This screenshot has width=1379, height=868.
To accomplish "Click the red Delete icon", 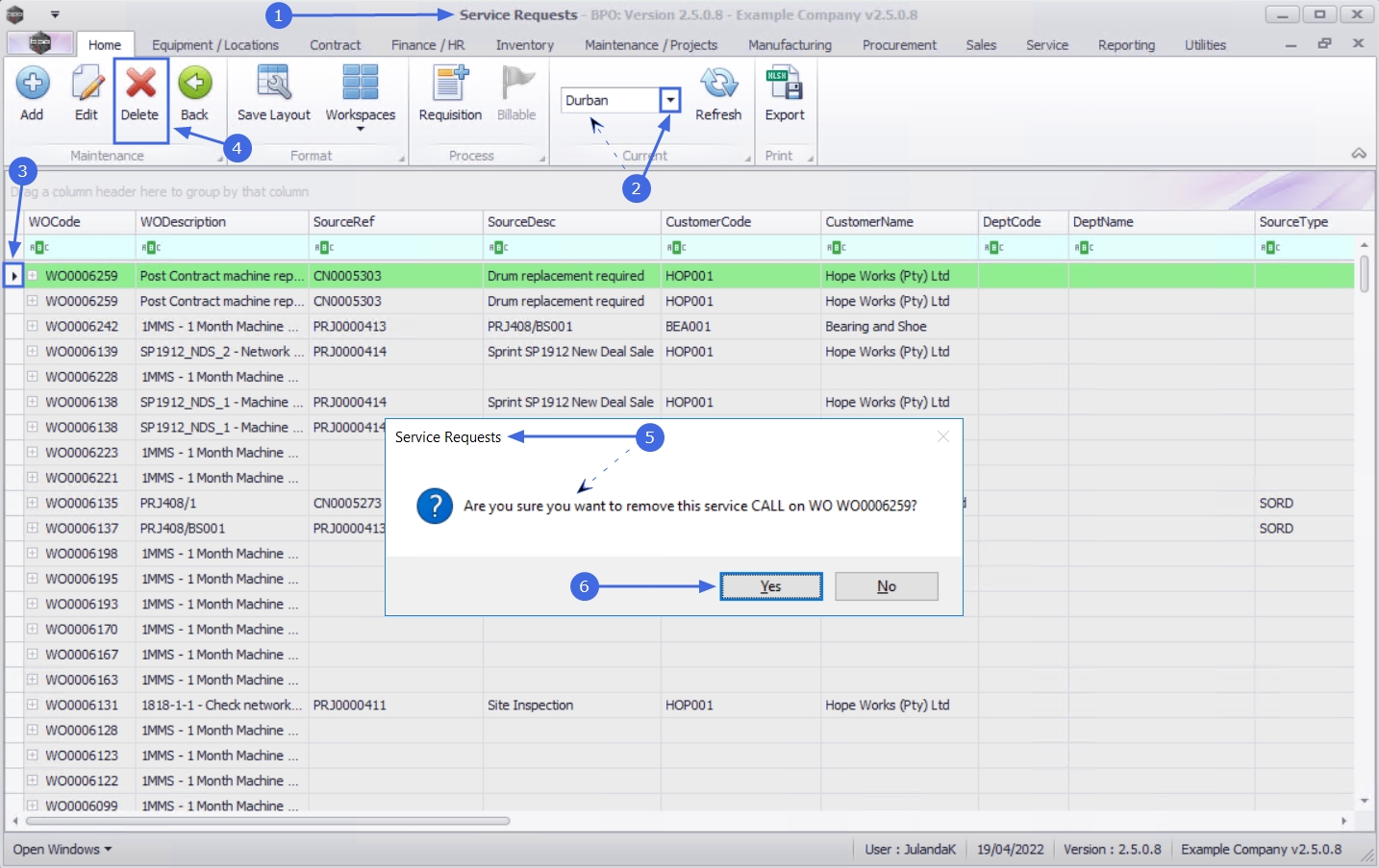I will 140,84.
